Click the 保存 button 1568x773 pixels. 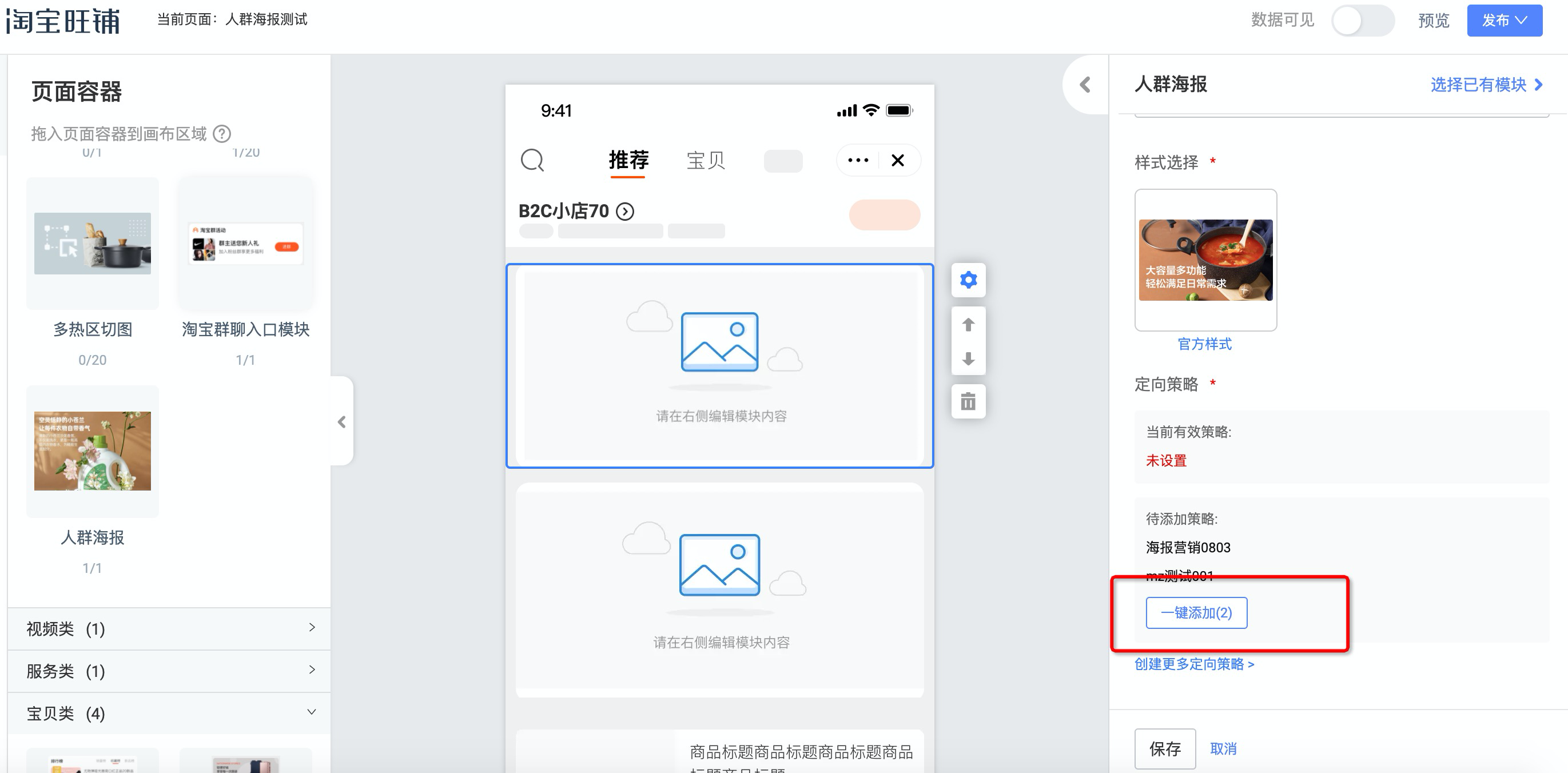pos(1164,748)
